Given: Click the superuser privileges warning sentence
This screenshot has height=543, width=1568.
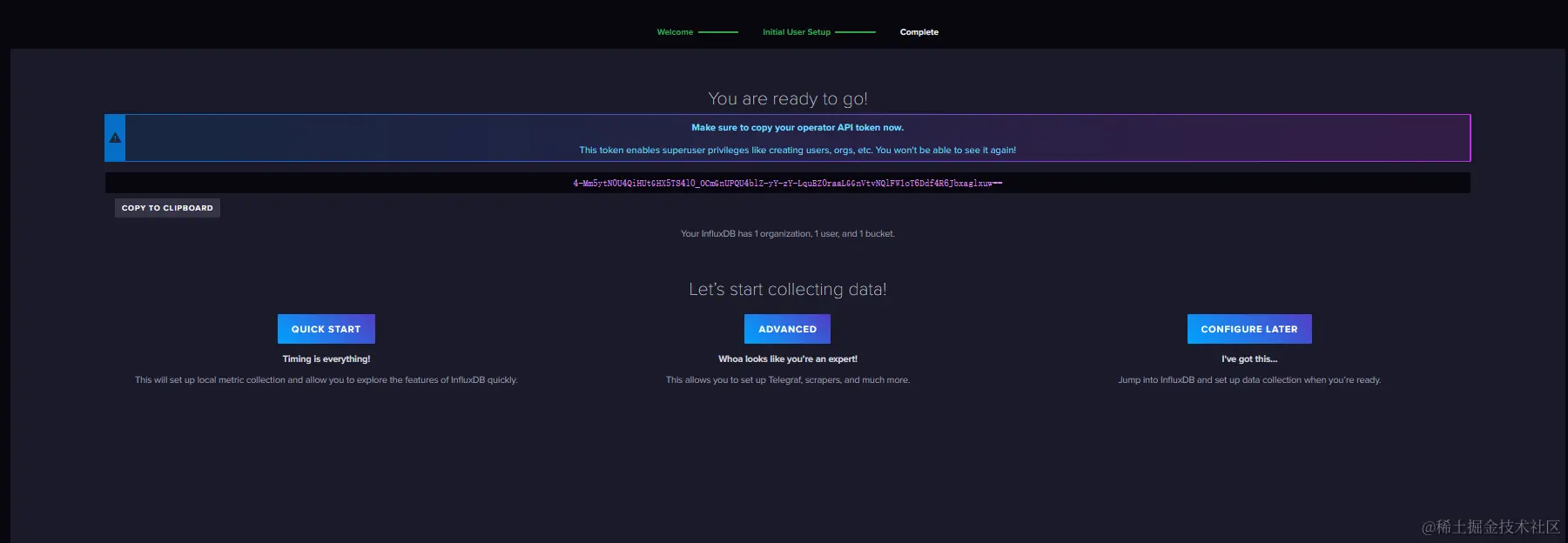Looking at the screenshot, I should pyautogui.click(x=797, y=151).
